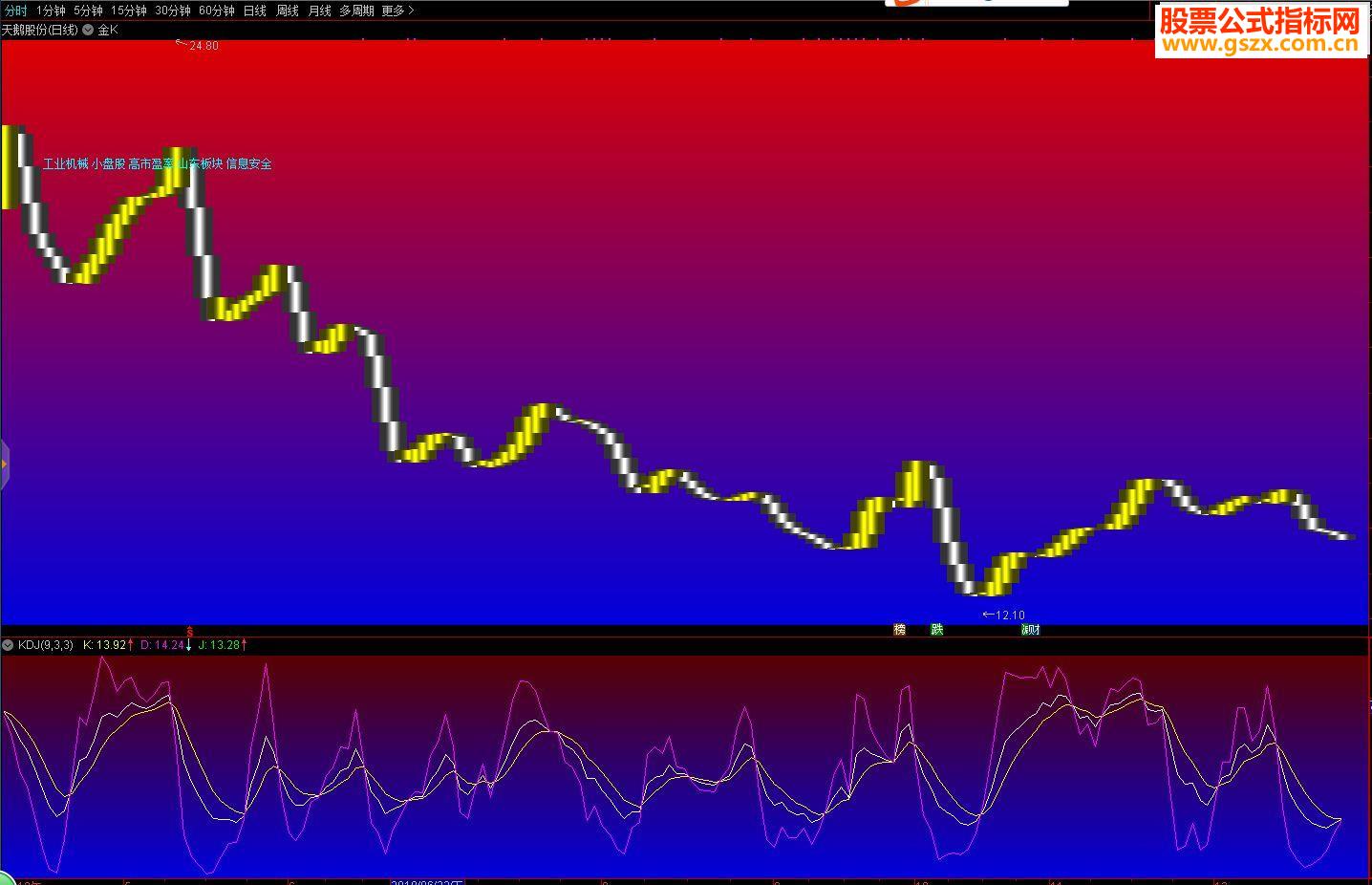
Task: Click the 小盘股 tag
Action: click(109, 163)
